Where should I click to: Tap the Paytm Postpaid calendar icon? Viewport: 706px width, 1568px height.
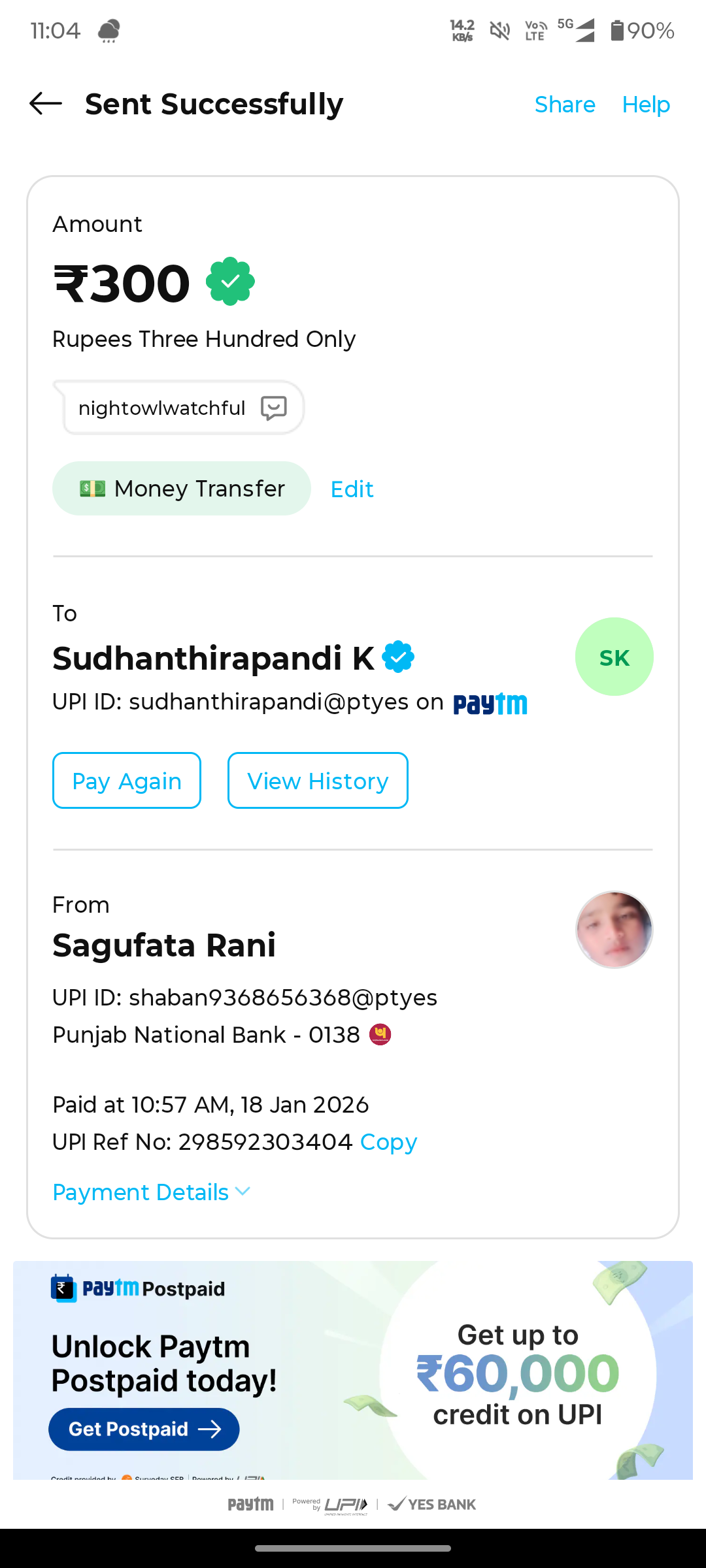[63, 1288]
